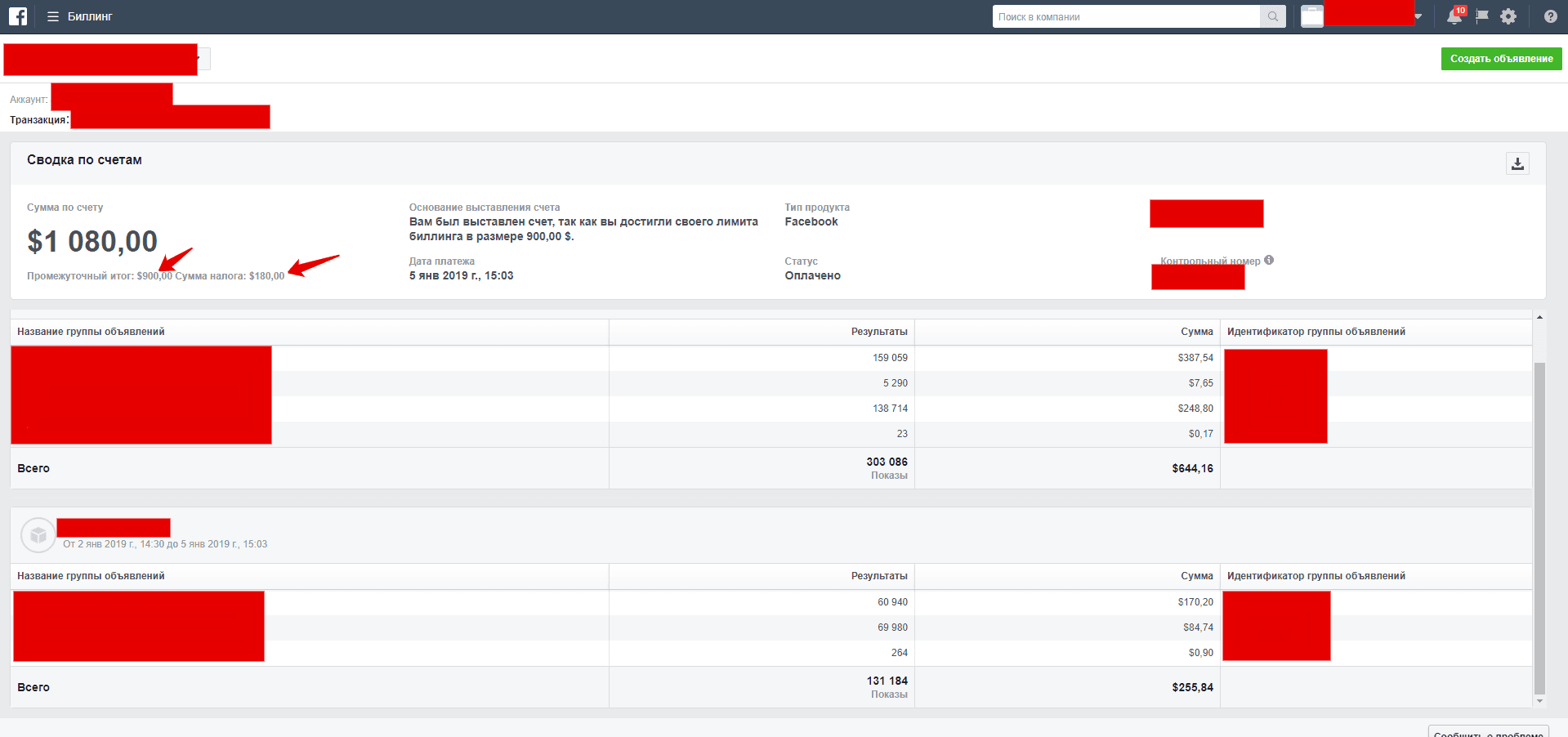This screenshot has width=1568, height=737.
Task: Select the $644,16 total amount
Action: click(1192, 468)
